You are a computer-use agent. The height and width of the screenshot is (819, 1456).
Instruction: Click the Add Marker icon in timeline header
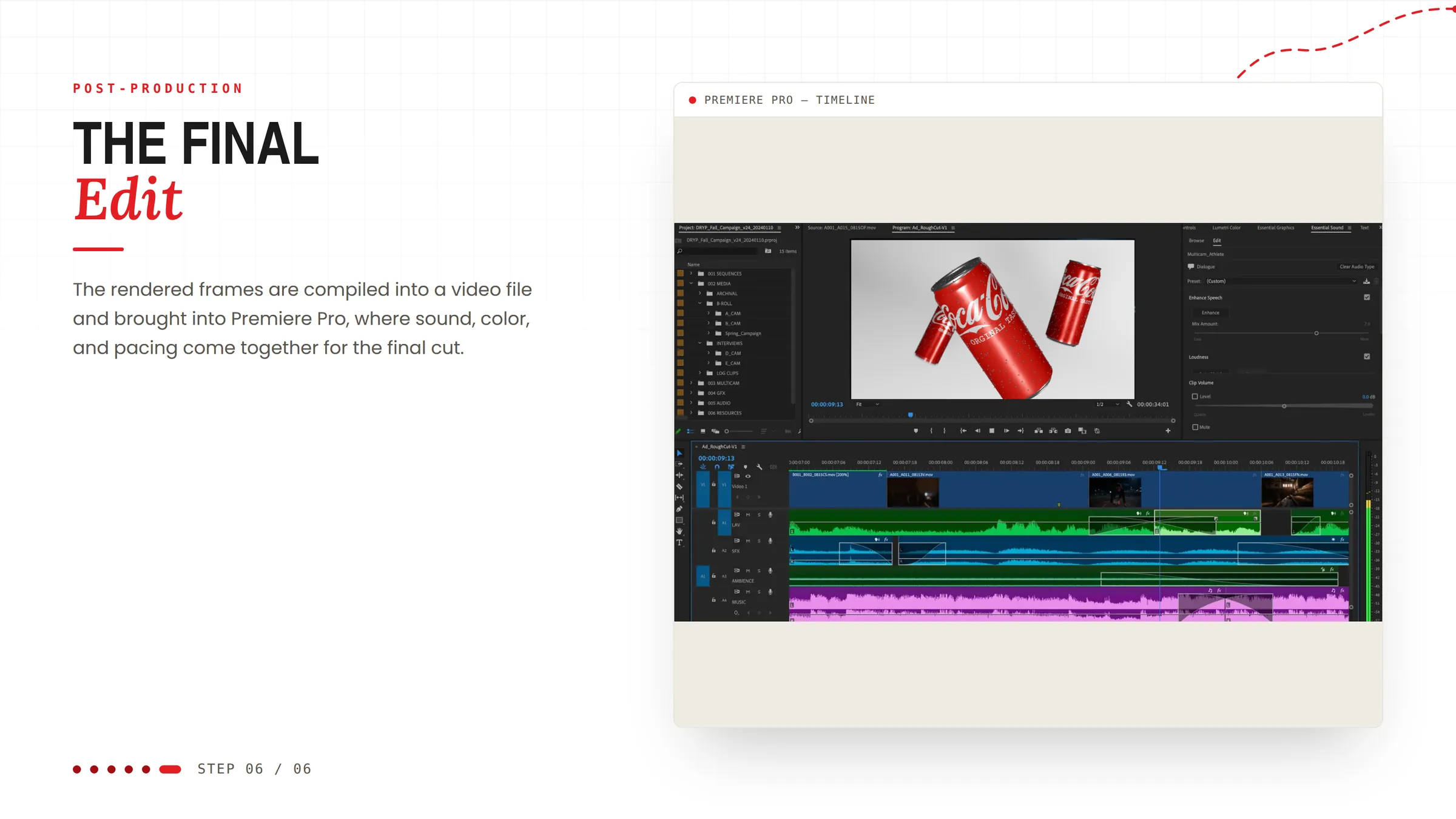[746, 467]
